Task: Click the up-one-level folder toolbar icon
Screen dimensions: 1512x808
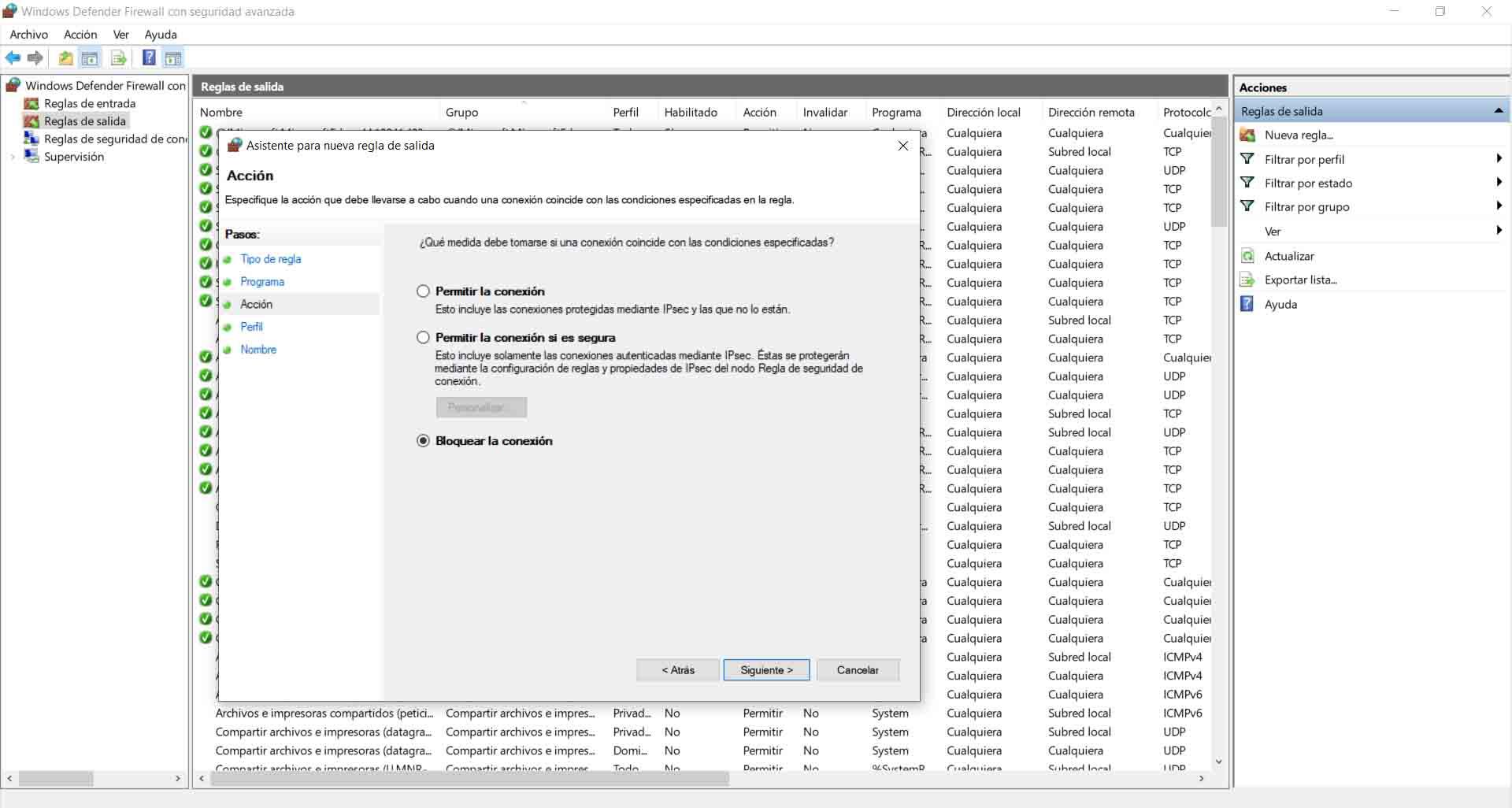Action: click(x=65, y=57)
